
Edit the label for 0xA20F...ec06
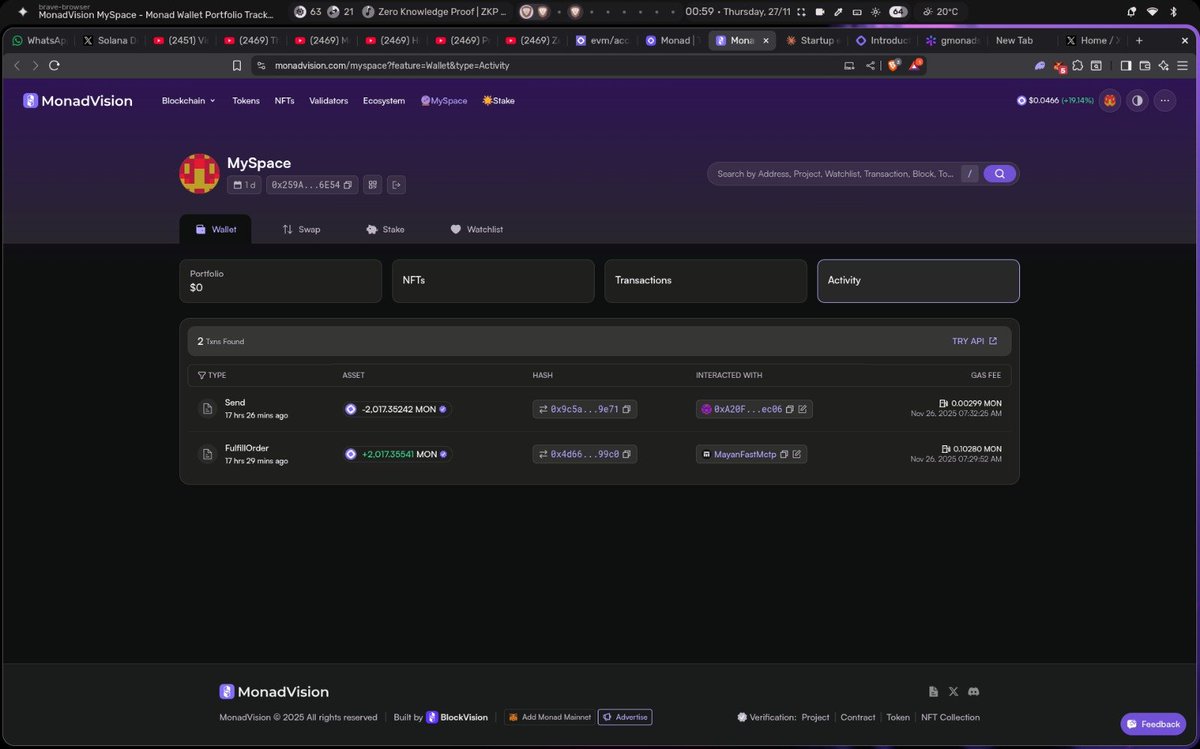803,409
